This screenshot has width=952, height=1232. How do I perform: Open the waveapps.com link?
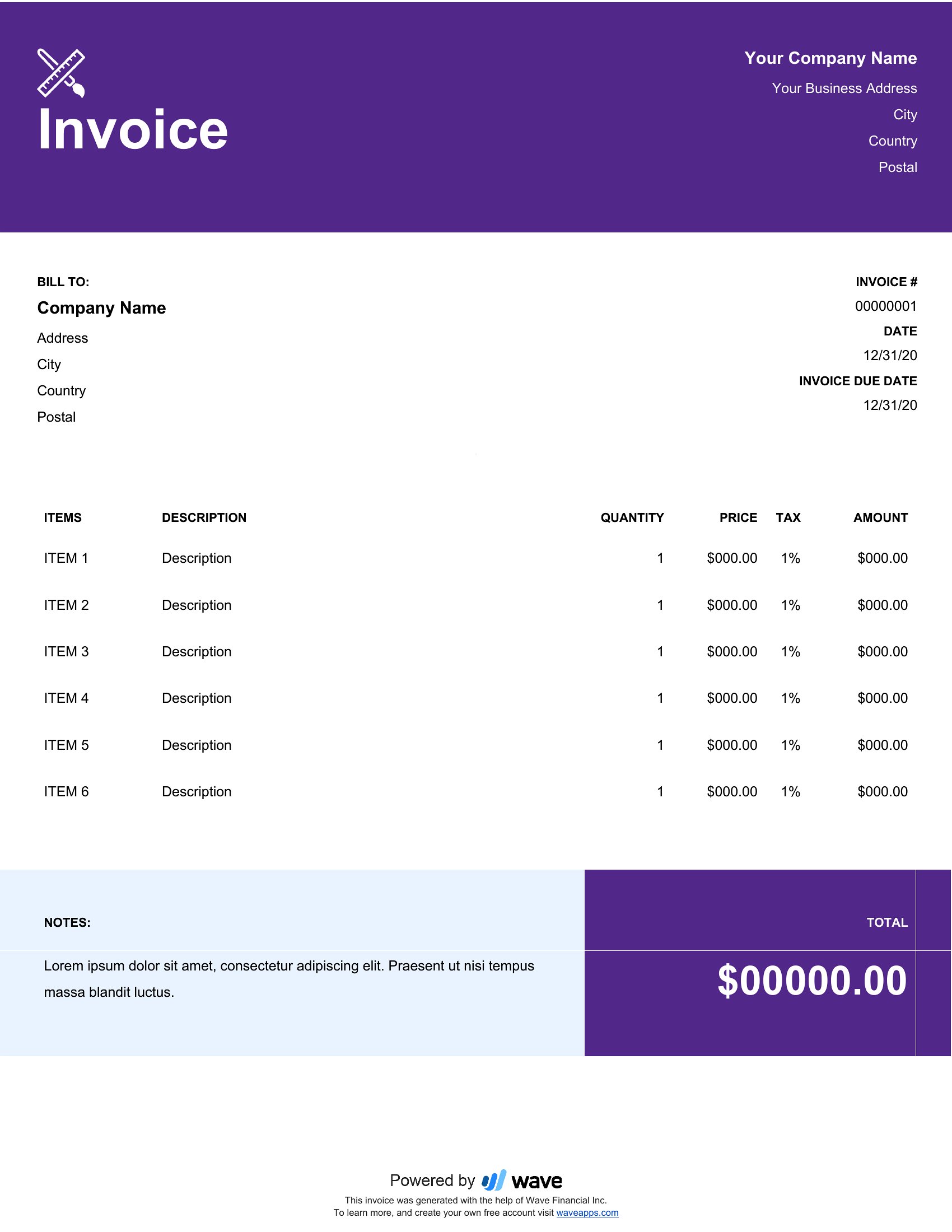[x=587, y=1213]
